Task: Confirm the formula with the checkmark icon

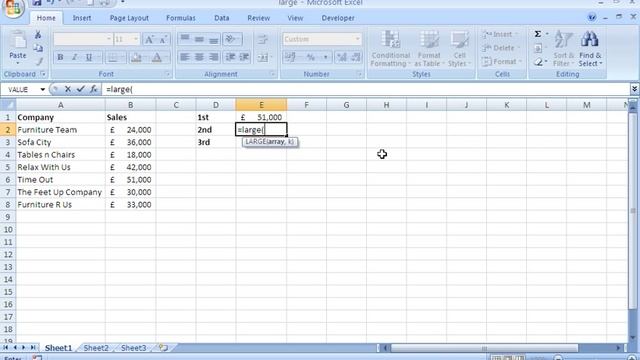Action: [x=80, y=89]
